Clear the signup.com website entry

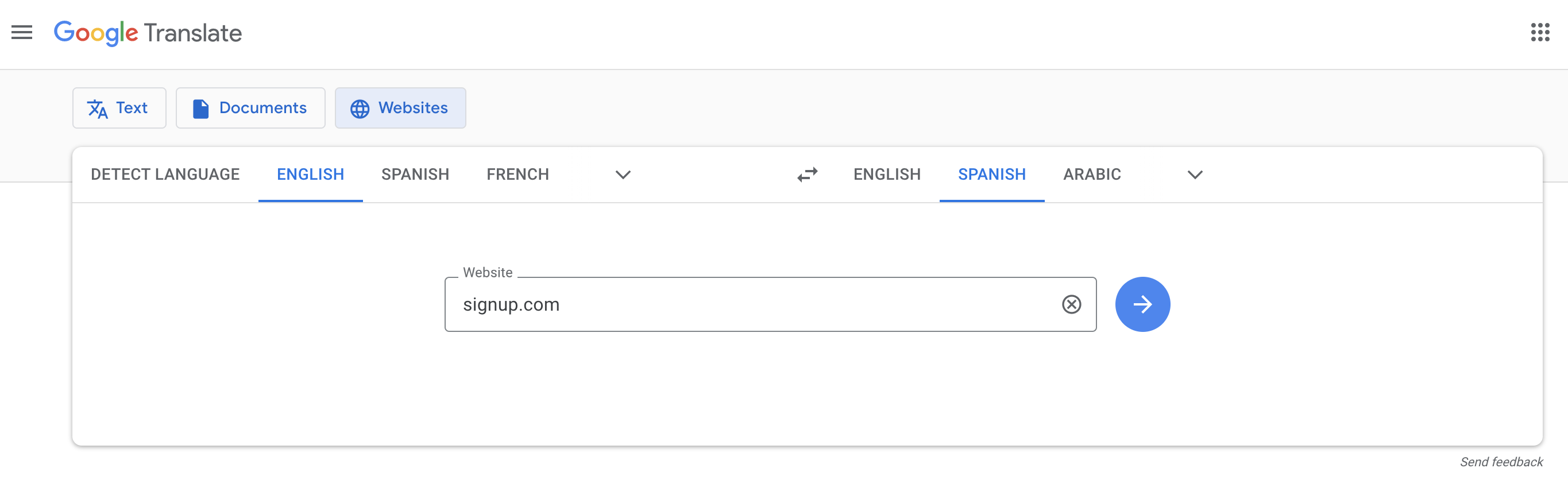(x=1072, y=304)
